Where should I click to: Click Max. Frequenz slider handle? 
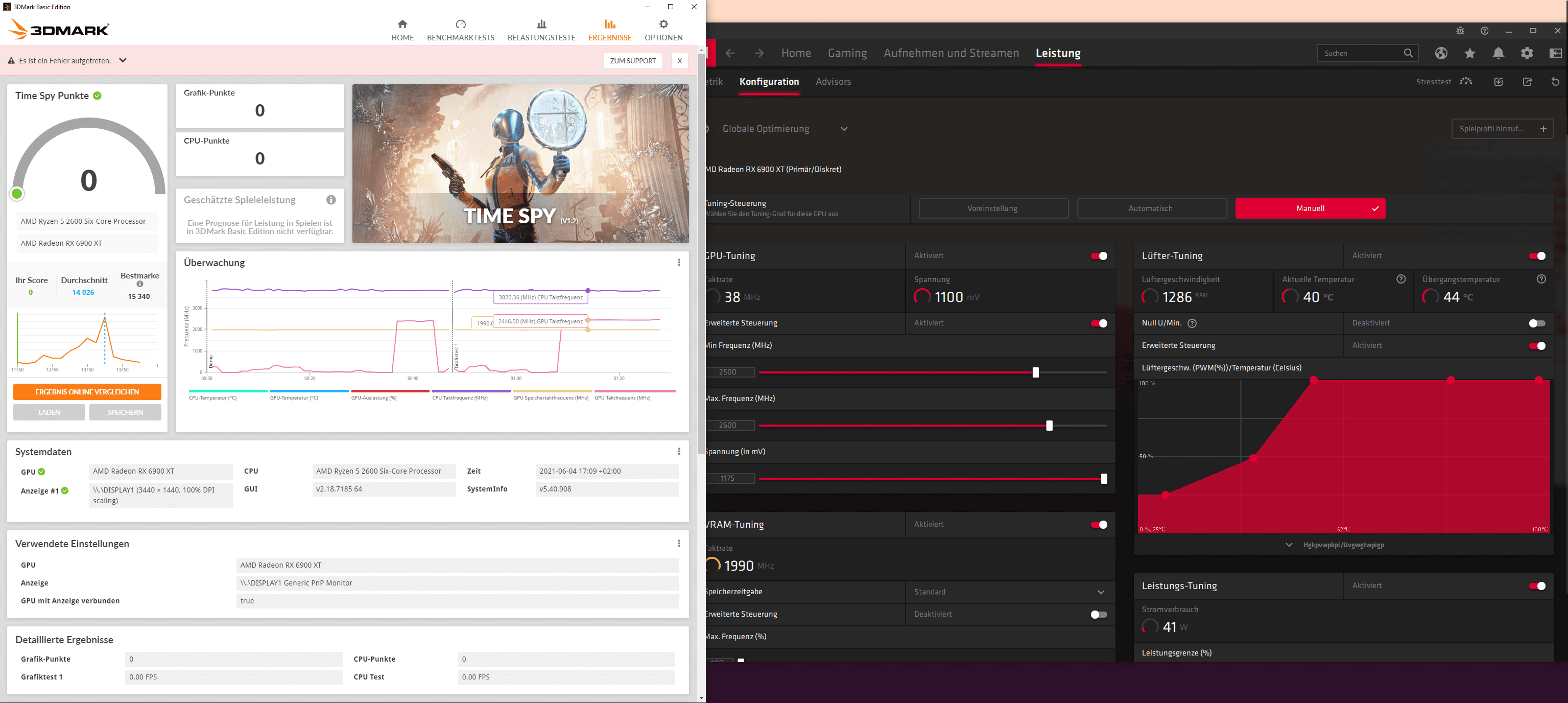point(1049,426)
